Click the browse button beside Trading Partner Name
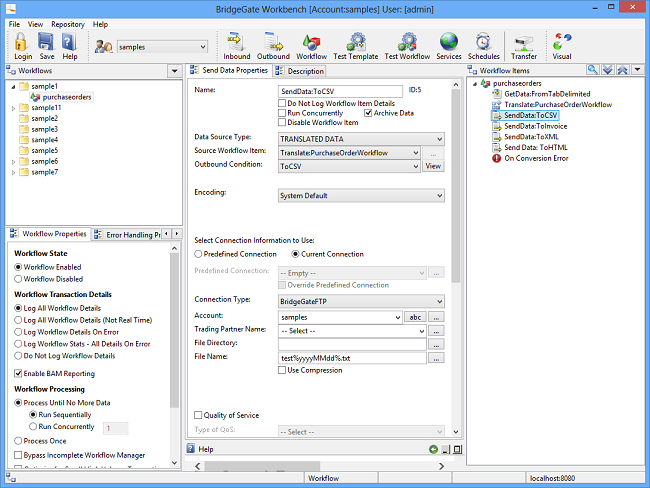Image resolution: width=650 pixels, height=488 pixels. (436, 331)
